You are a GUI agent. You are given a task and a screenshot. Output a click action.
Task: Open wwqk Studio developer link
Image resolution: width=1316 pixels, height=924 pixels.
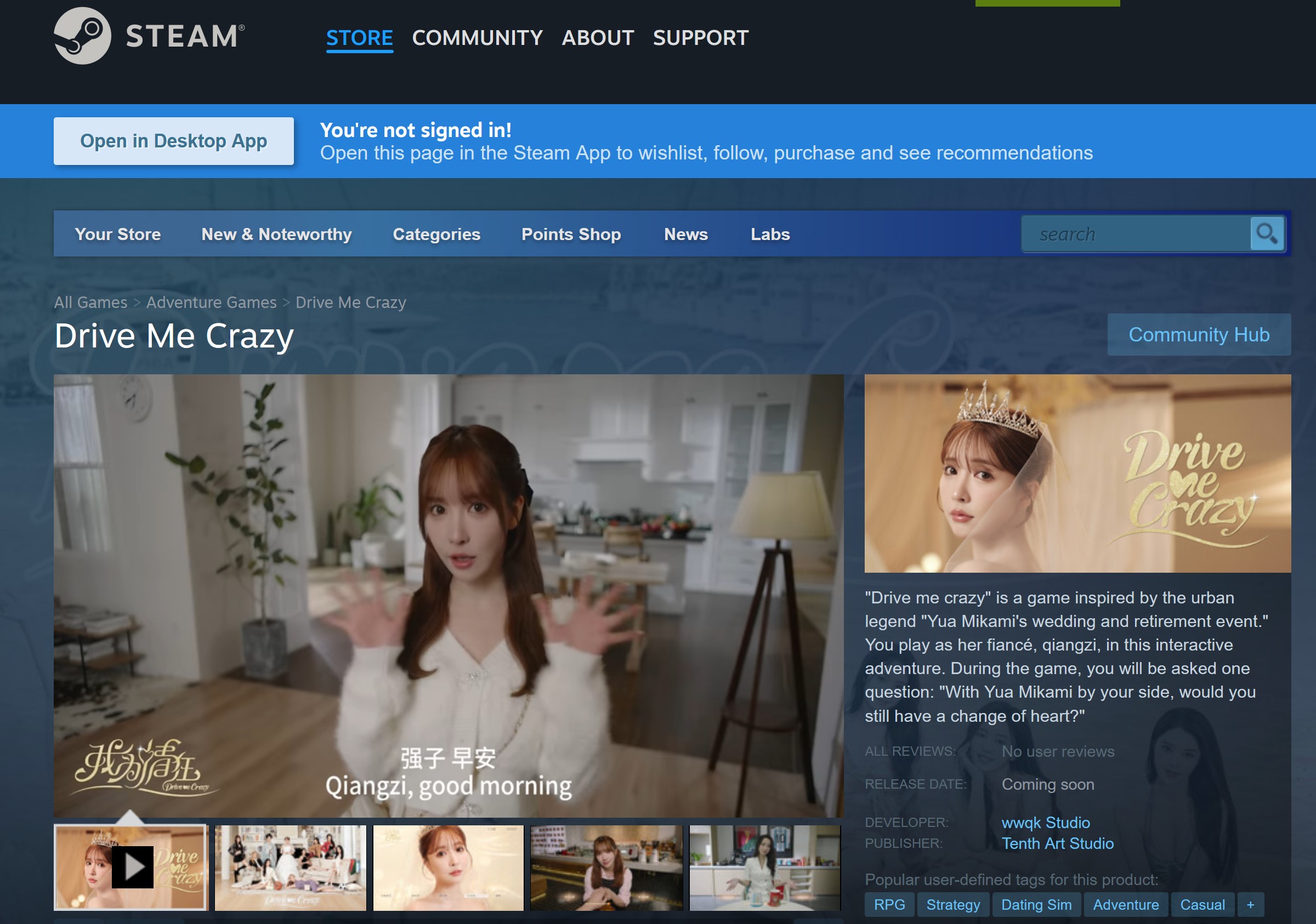[1046, 822]
